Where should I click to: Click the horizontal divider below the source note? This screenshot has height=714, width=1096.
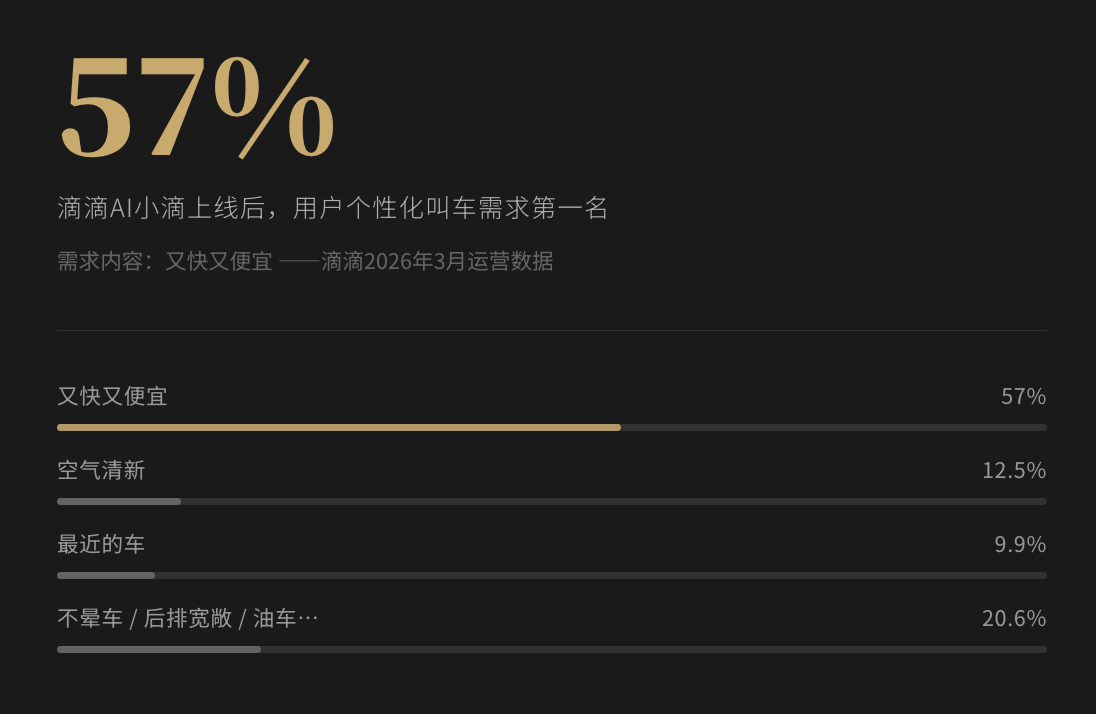pos(552,330)
